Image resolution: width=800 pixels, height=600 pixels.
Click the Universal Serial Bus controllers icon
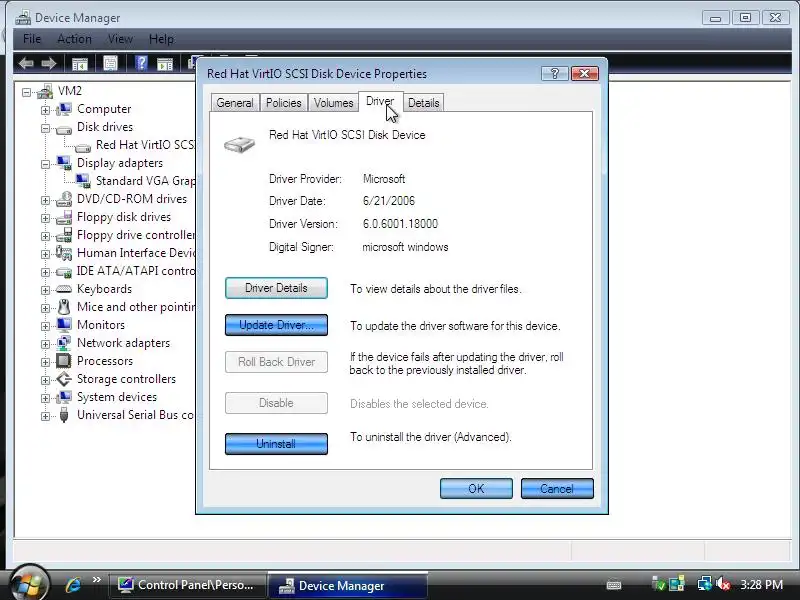coord(64,415)
